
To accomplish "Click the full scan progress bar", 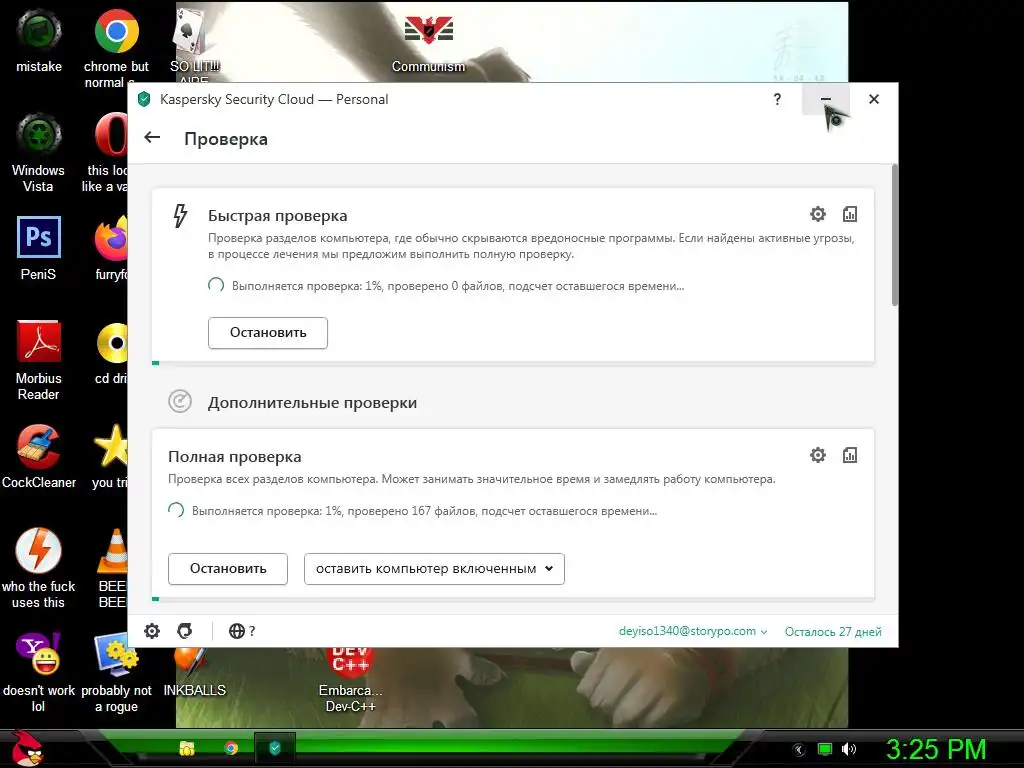I will (x=513, y=598).
